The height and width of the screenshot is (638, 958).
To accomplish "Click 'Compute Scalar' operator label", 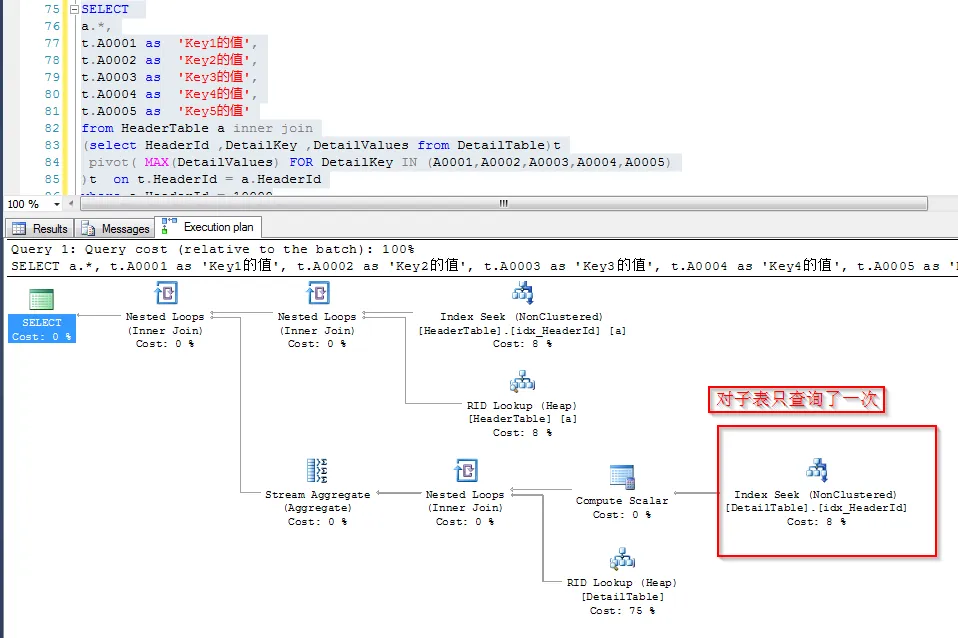I will click(x=622, y=500).
